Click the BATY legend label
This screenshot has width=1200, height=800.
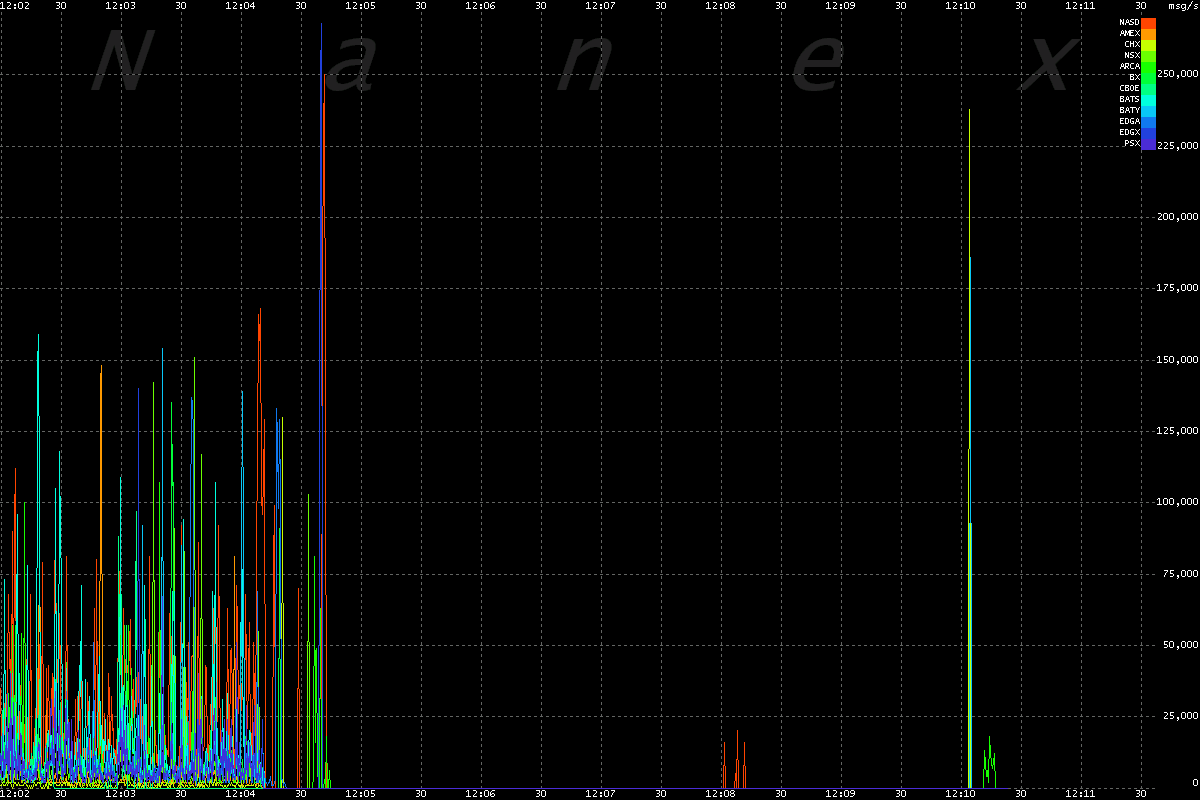pyautogui.click(x=1129, y=110)
